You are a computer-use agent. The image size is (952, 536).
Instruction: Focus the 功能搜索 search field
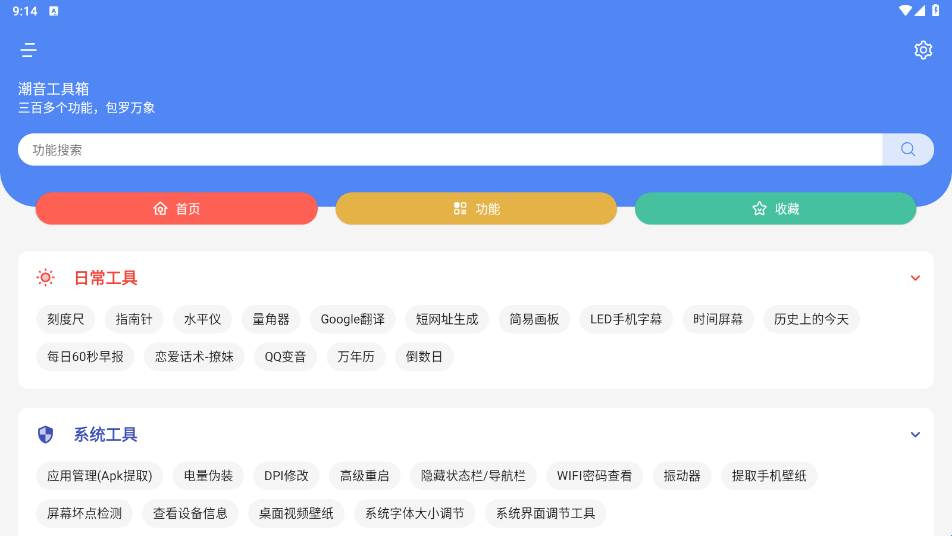tap(450, 150)
